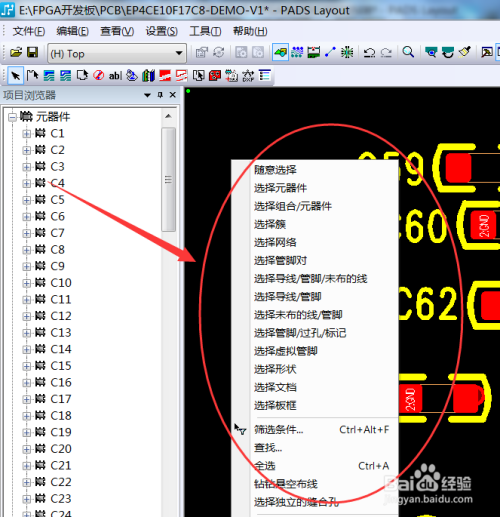Select the Plane Area Cut Out tool
The height and width of the screenshot is (517, 500).
tap(182, 76)
